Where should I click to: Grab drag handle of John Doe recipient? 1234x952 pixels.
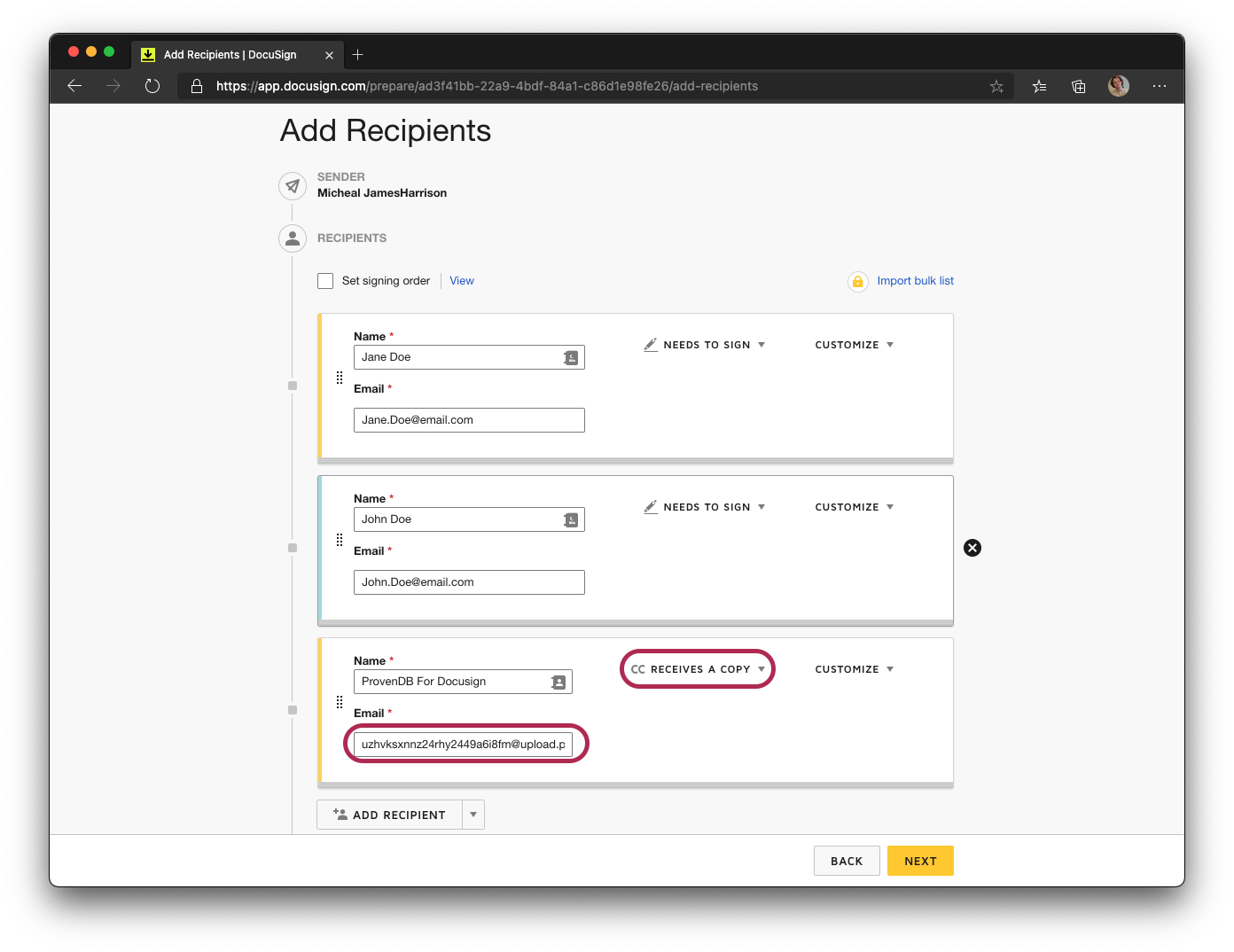(x=340, y=540)
